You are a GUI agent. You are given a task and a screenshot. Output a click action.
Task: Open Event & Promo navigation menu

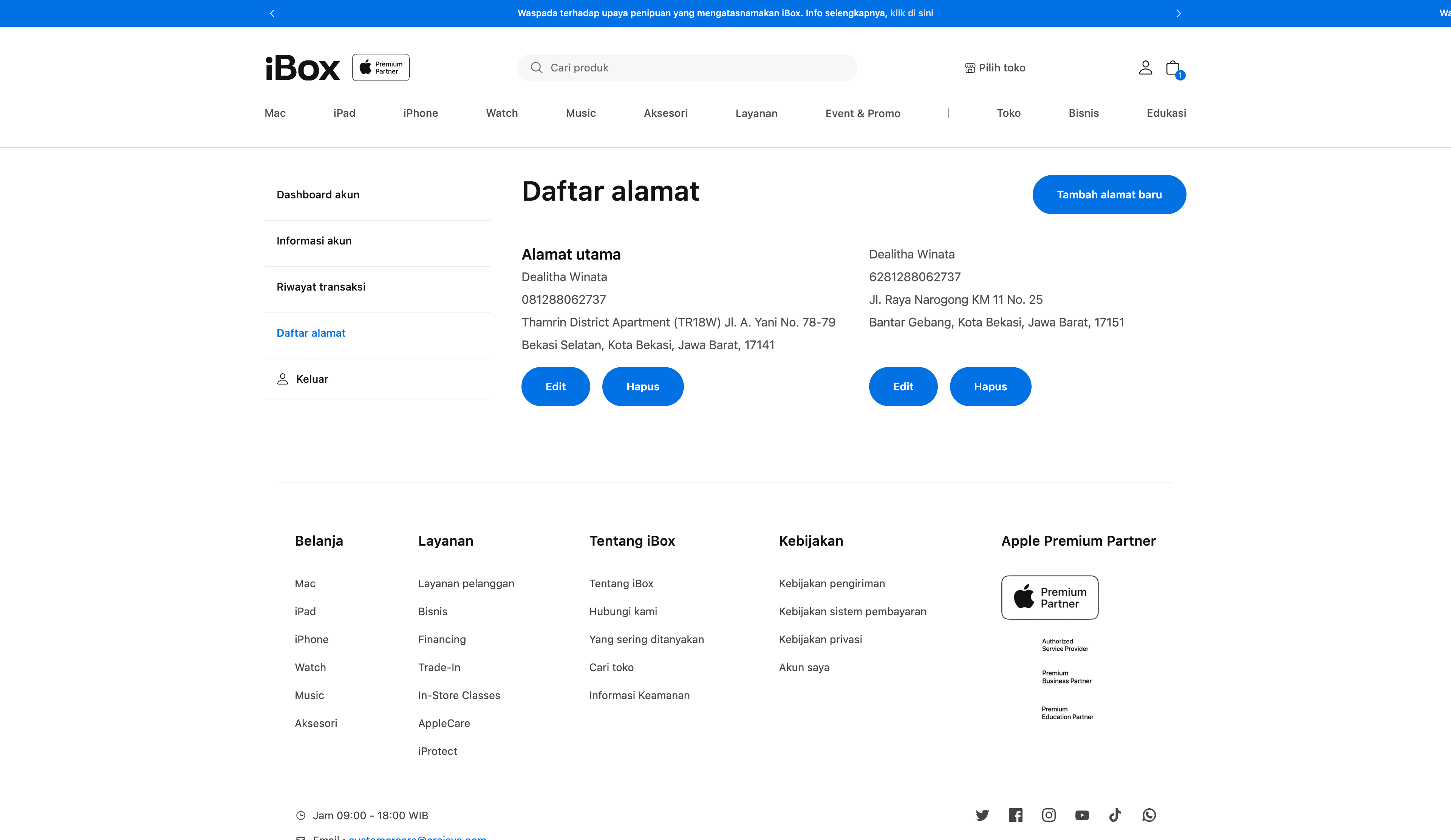(x=863, y=113)
